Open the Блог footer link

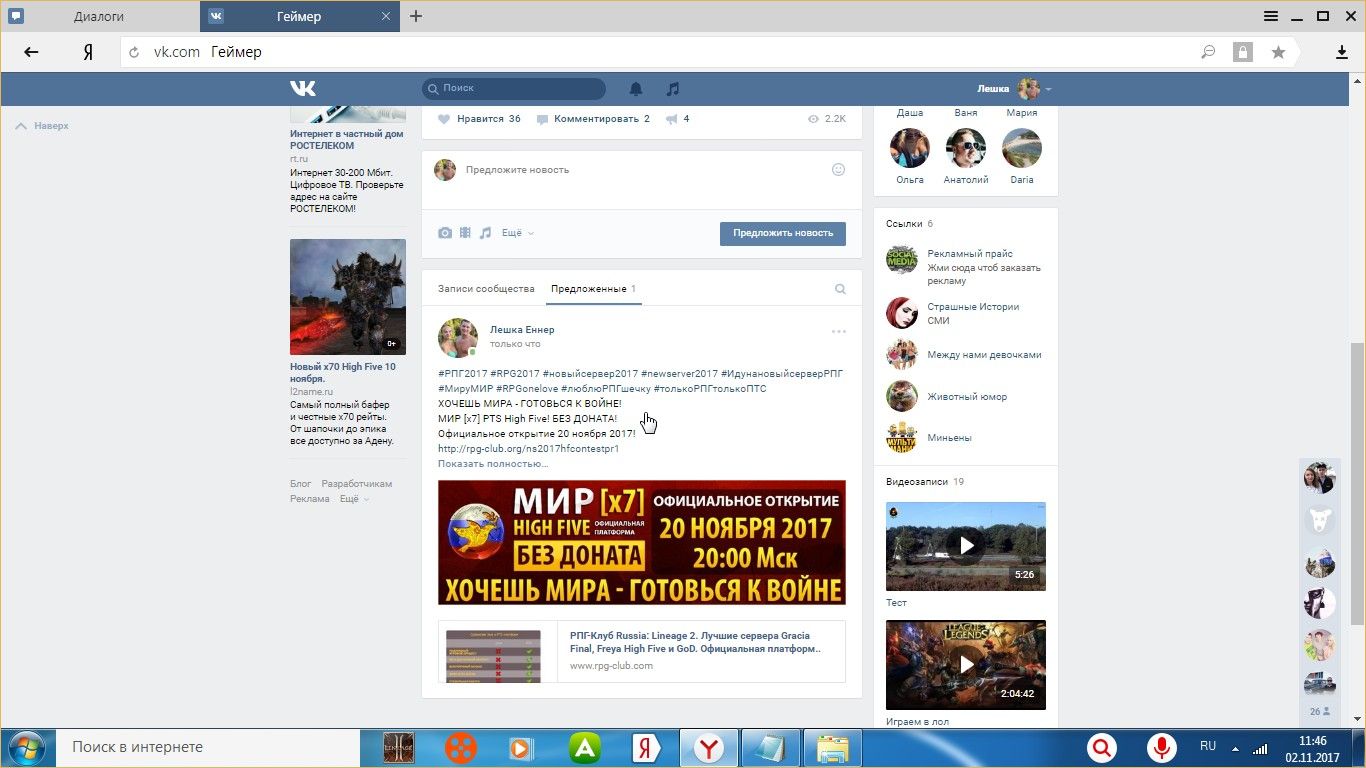pyautogui.click(x=301, y=484)
